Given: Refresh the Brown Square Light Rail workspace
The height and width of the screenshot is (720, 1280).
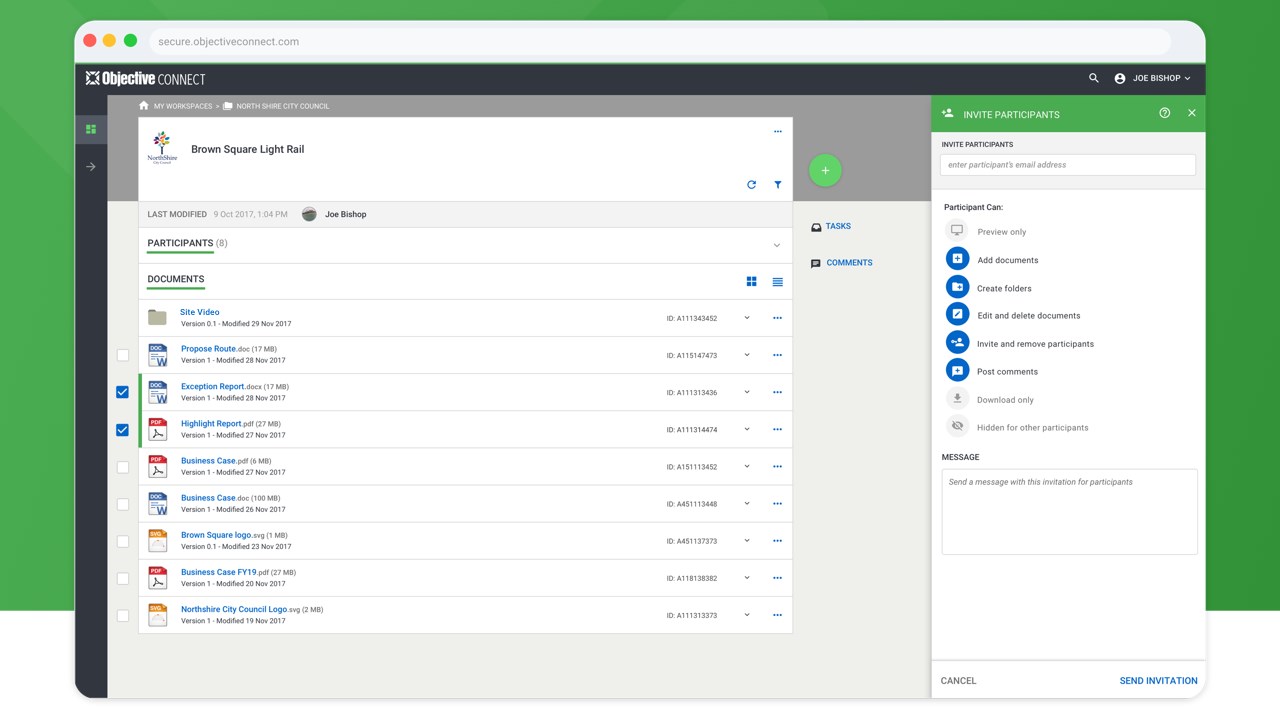Looking at the screenshot, I should coord(752,185).
